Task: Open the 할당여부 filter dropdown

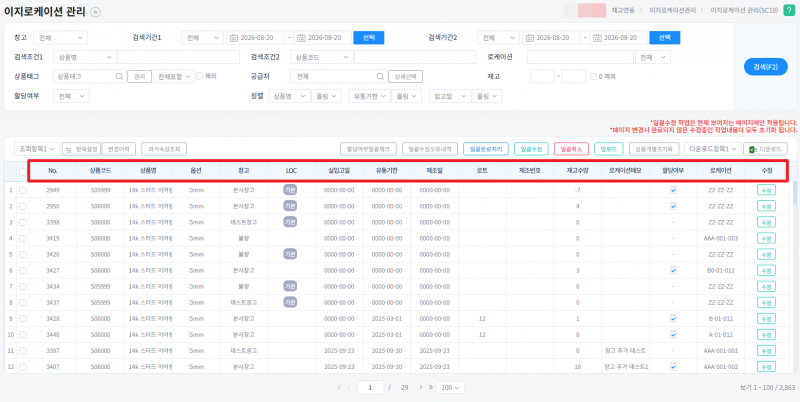Action: [71, 96]
